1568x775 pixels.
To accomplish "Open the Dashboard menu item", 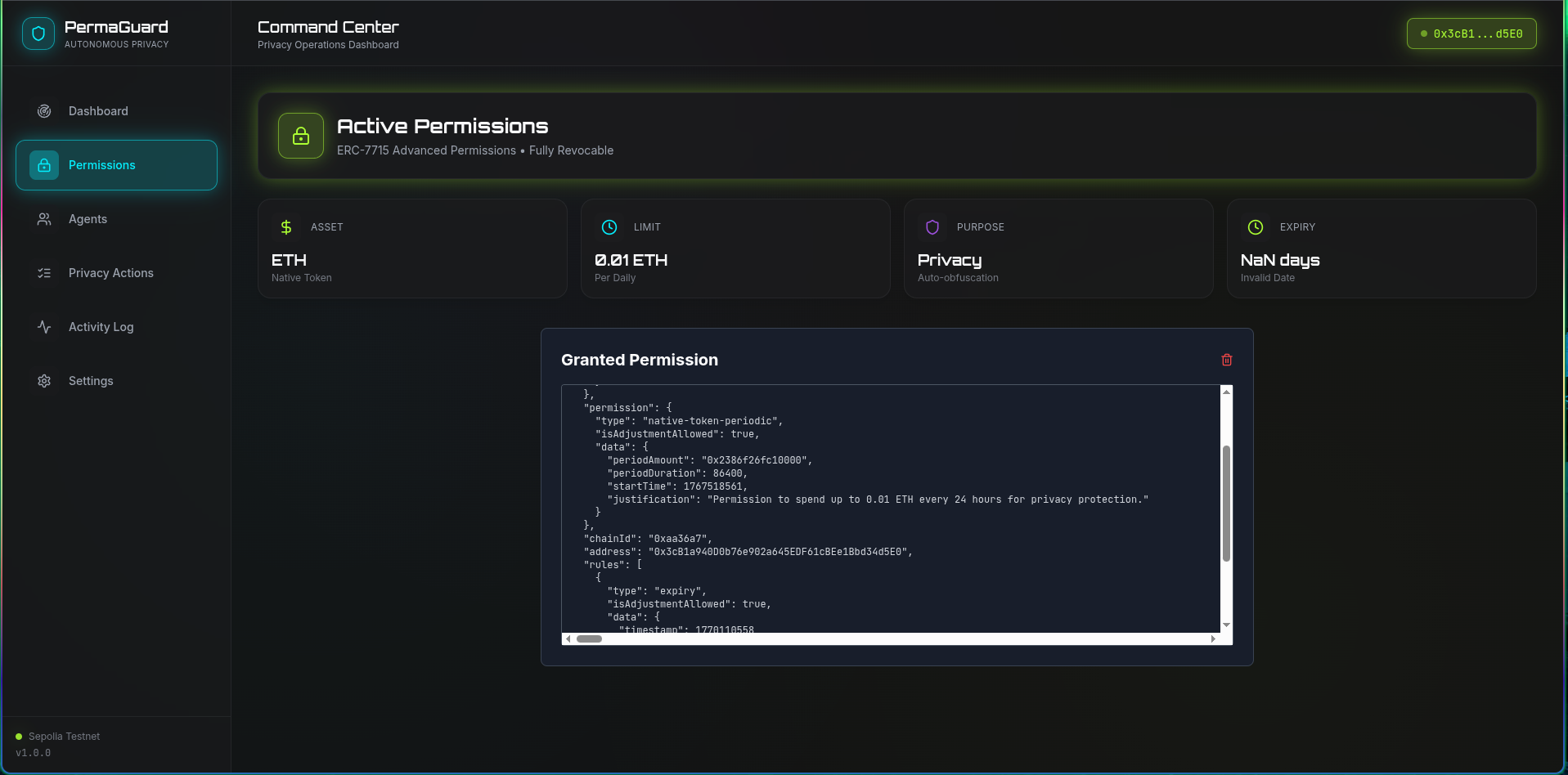I will coord(98,111).
